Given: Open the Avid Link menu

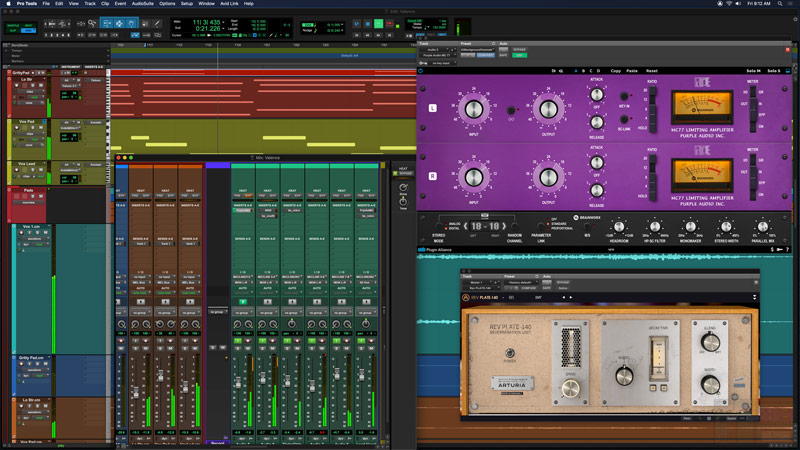Looking at the screenshot, I should (x=229, y=4).
